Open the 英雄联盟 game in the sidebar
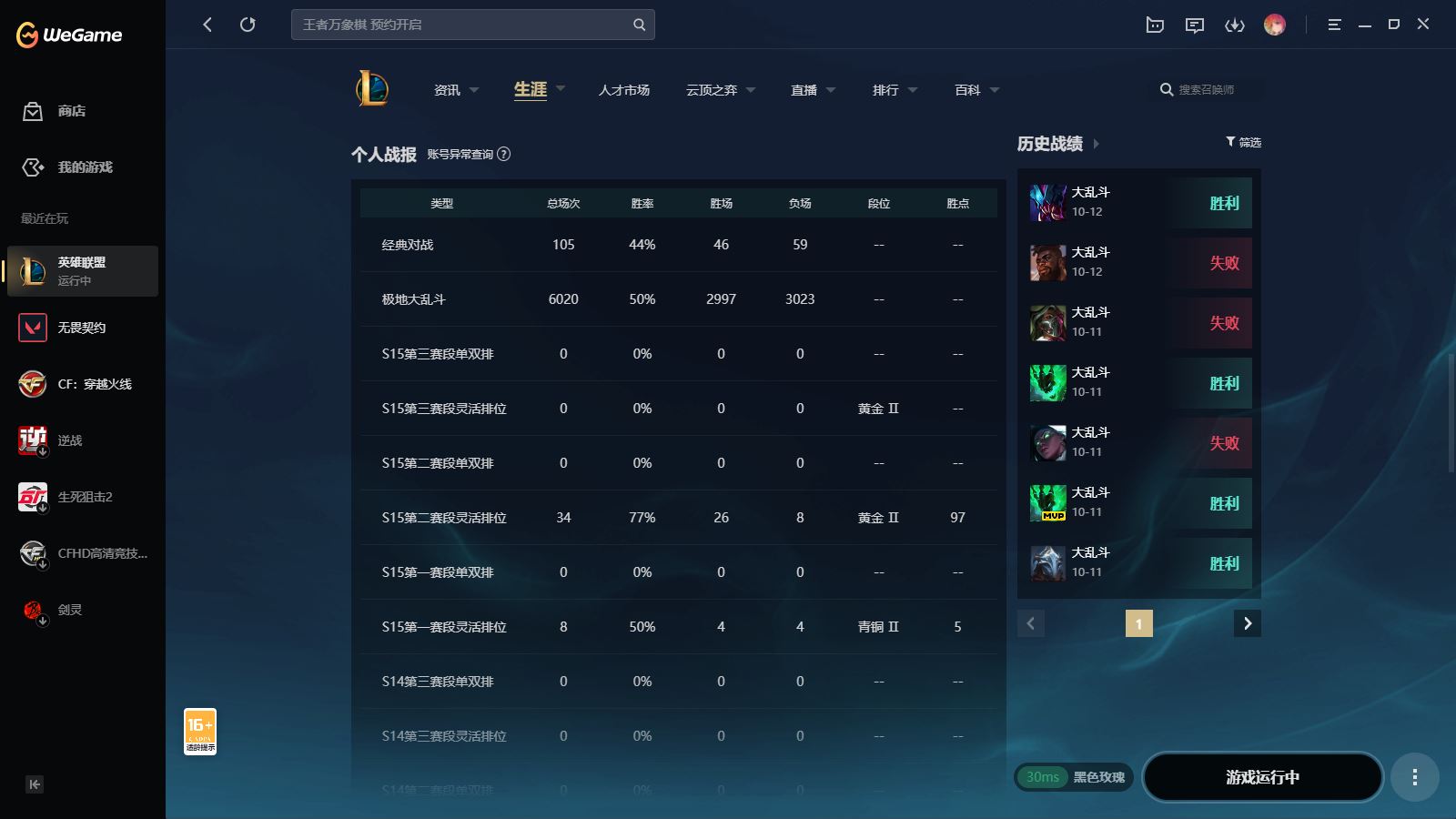This screenshot has height=819, width=1456. click(82, 270)
